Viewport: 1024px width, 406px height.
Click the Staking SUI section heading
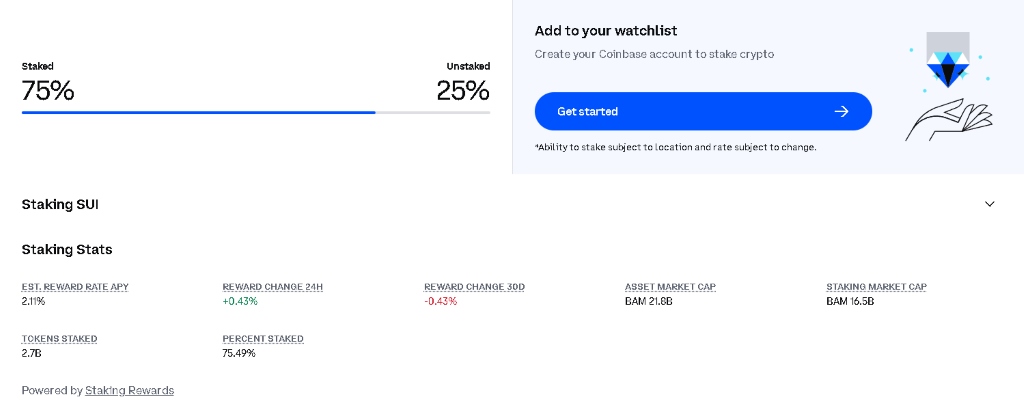[60, 204]
